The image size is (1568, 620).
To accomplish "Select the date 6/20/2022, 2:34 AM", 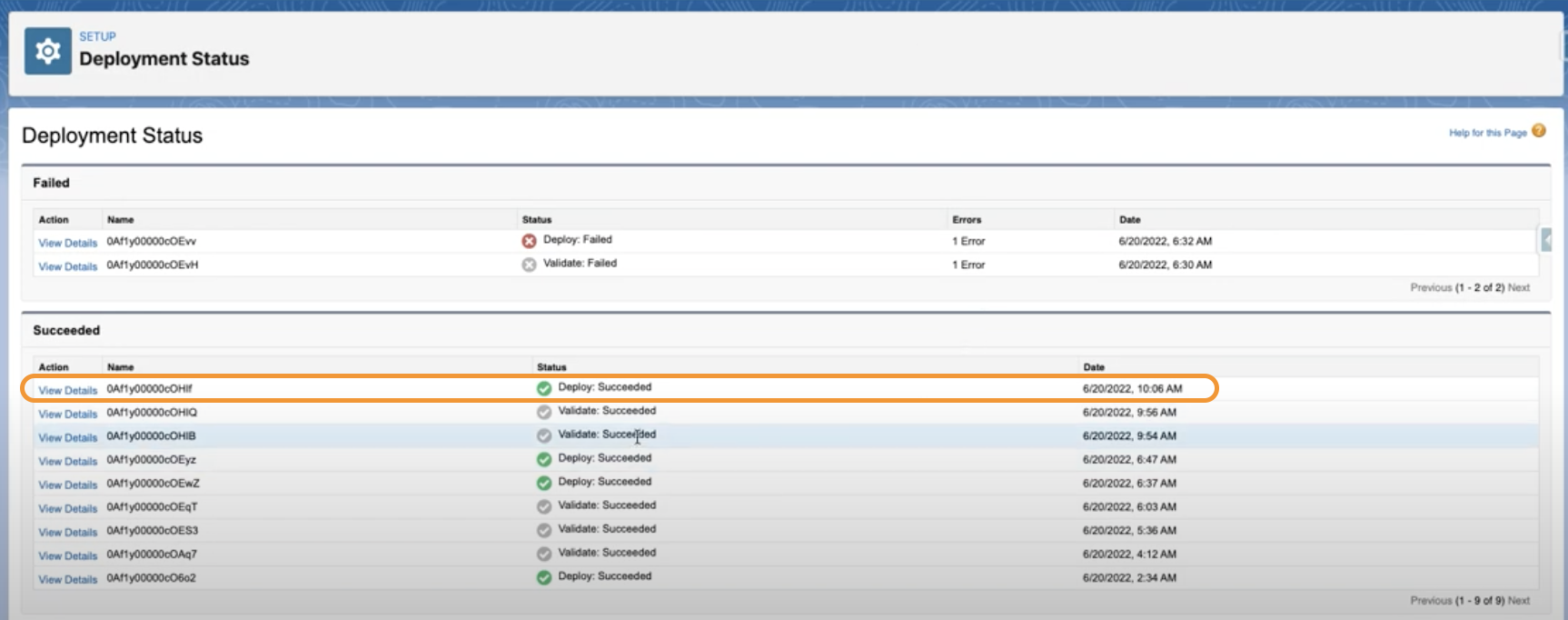I will (x=1129, y=577).
